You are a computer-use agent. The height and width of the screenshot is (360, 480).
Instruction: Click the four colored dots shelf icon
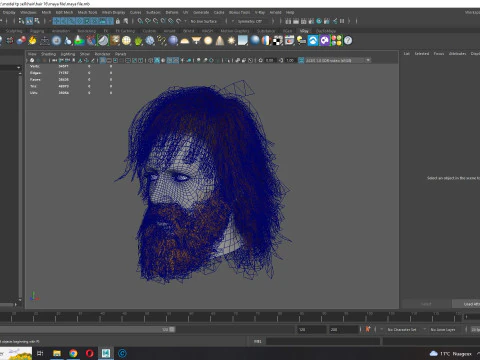point(336,41)
